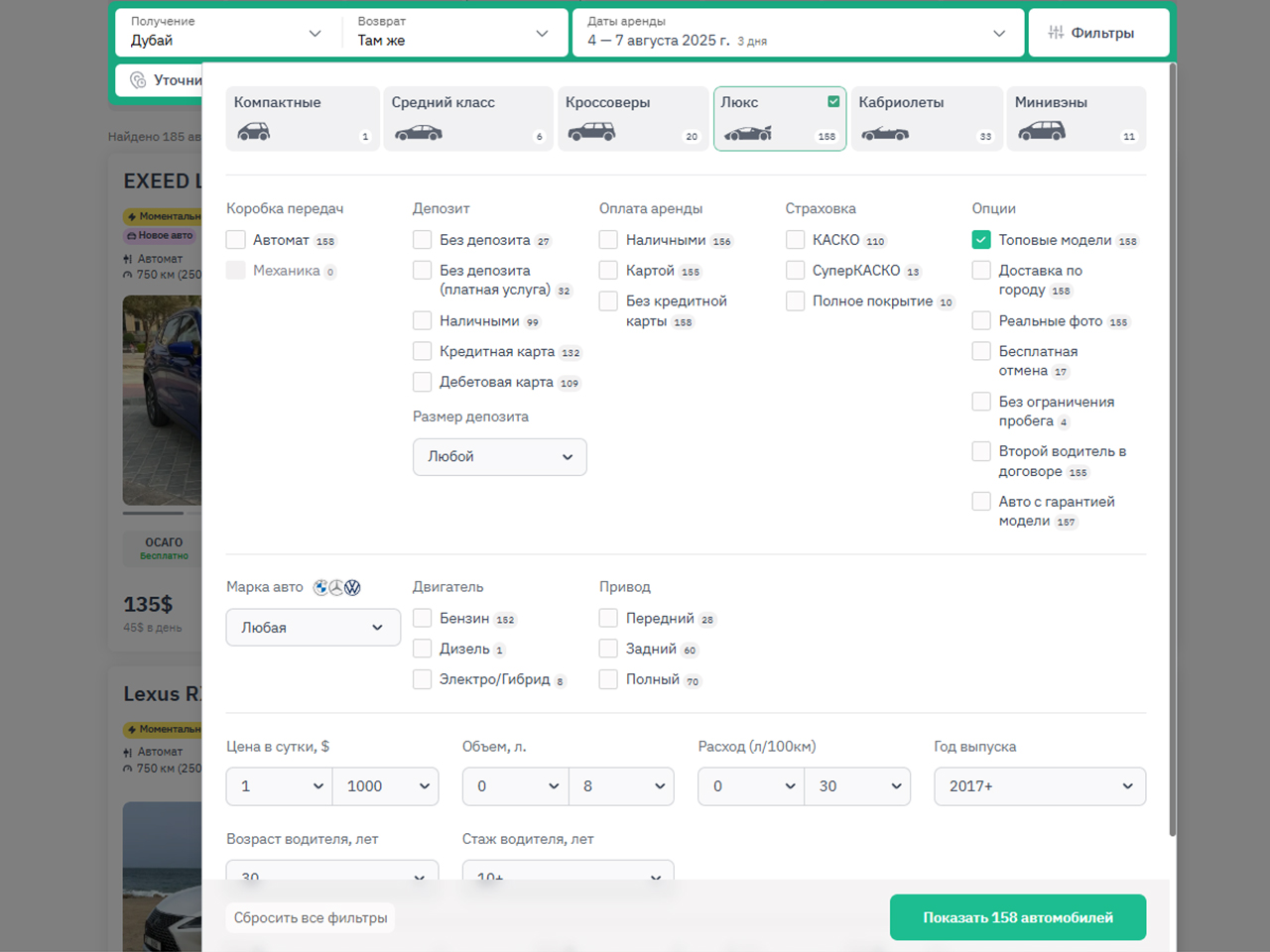Select the Кроссоверы category tab
This screenshot has width=1270, height=952.
[633, 119]
